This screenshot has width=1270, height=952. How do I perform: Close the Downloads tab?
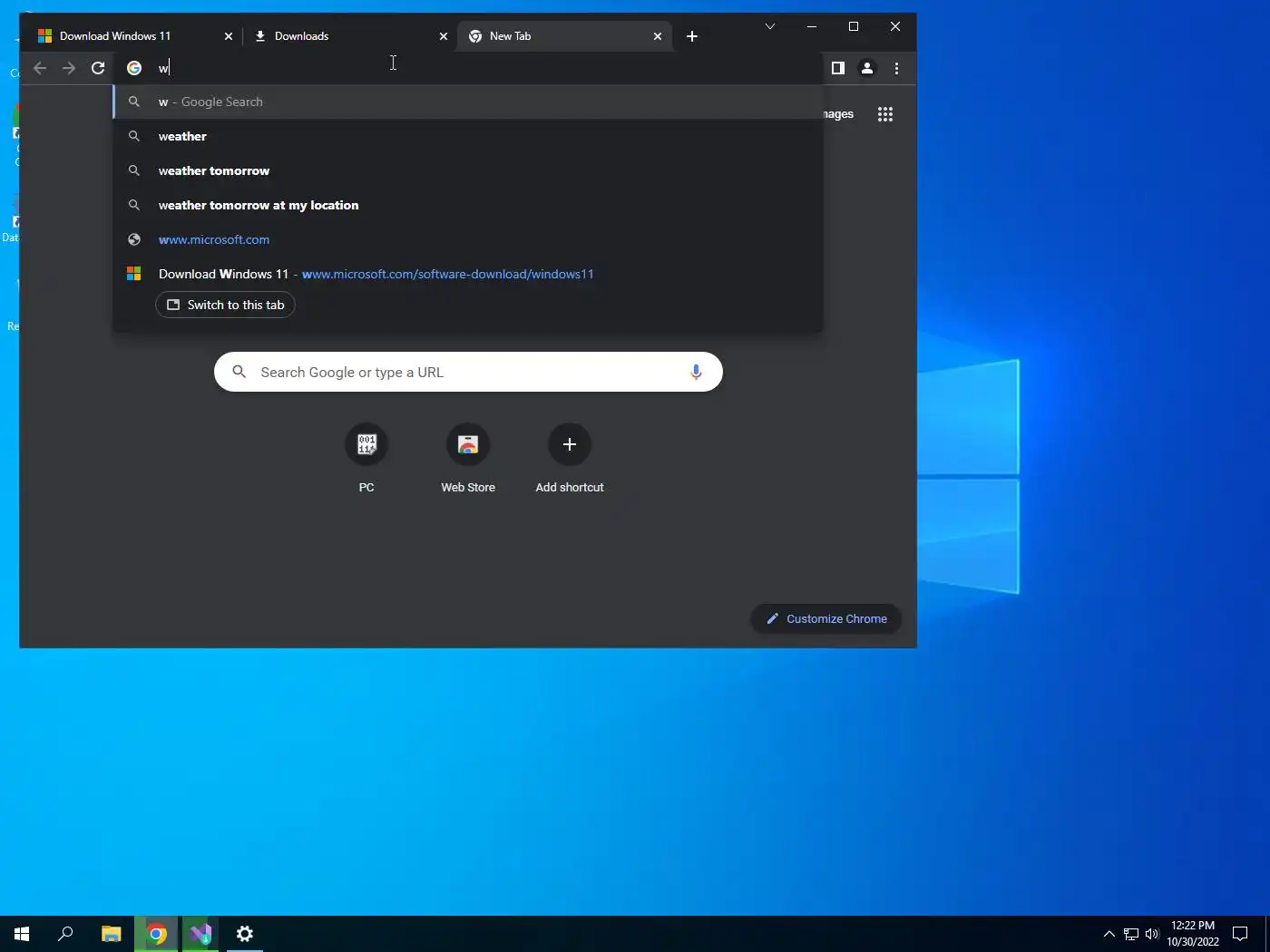[444, 36]
